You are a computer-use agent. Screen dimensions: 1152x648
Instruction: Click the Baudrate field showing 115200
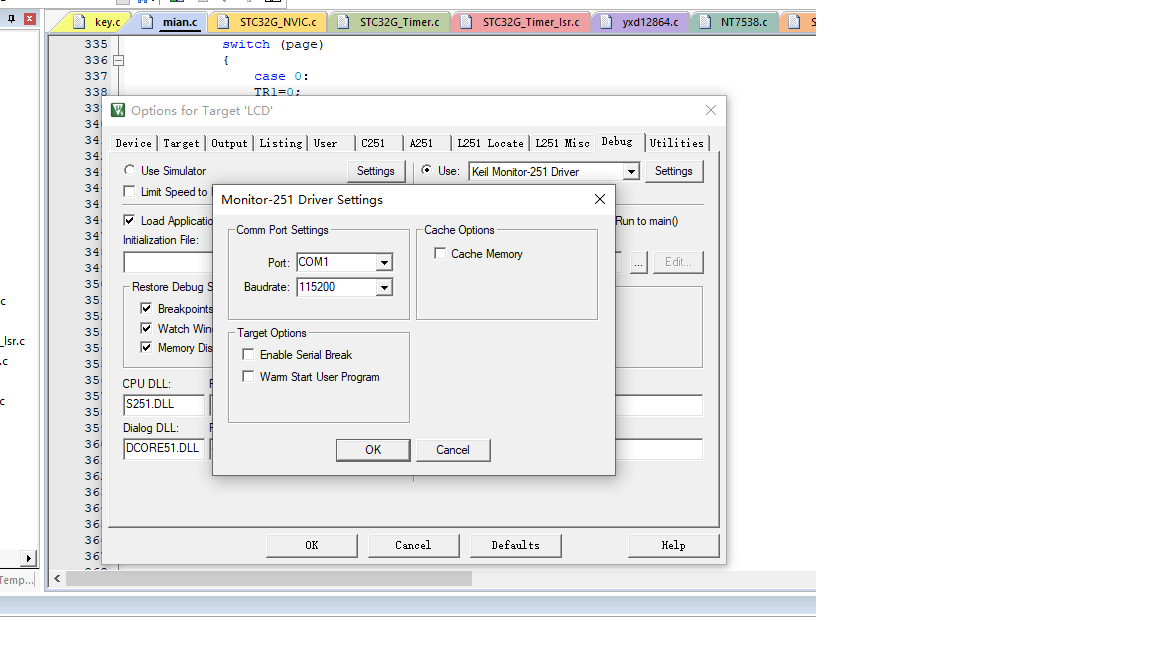pyautogui.click(x=336, y=287)
